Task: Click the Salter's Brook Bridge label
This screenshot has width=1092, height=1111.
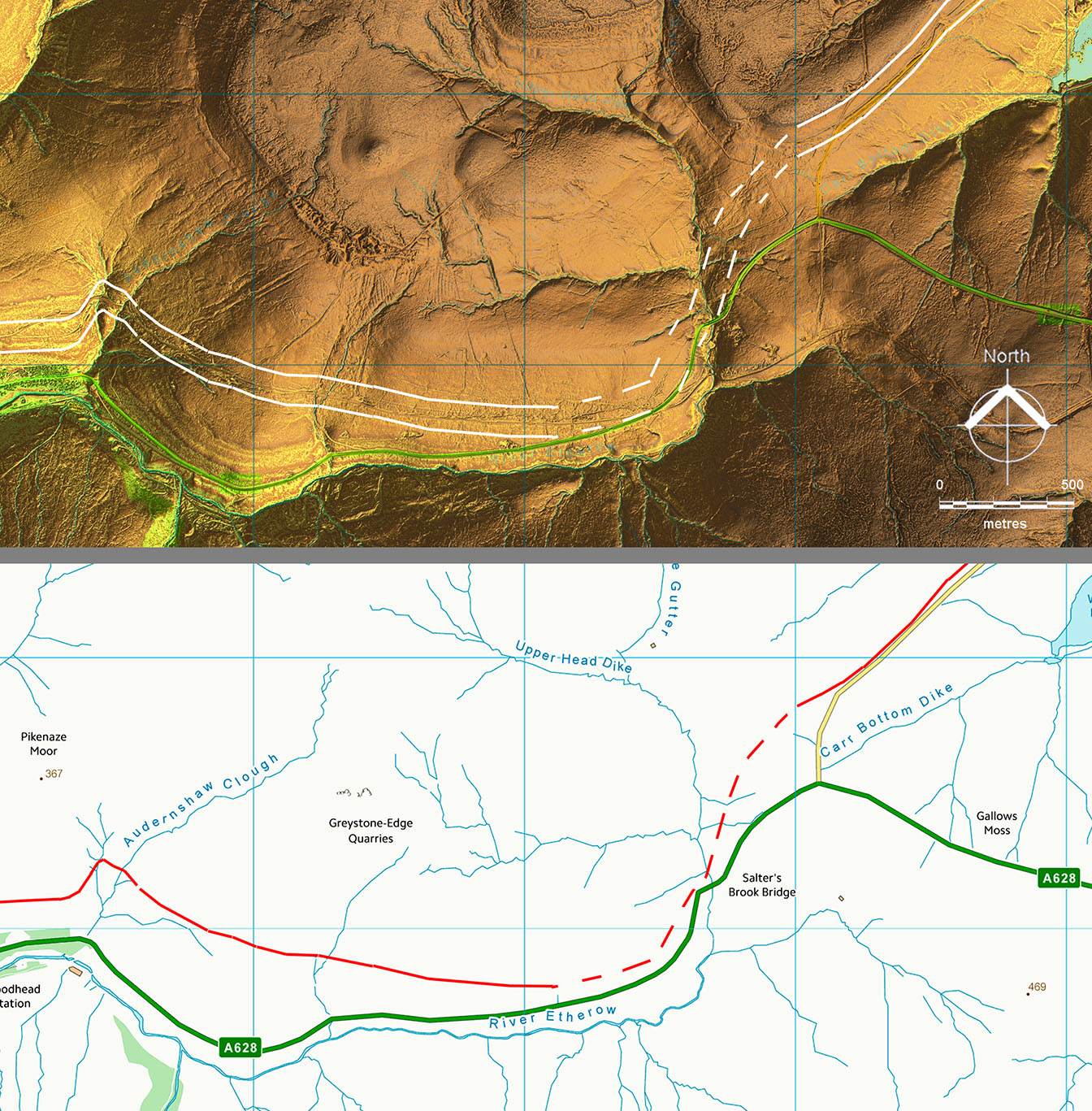Action: (762, 885)
